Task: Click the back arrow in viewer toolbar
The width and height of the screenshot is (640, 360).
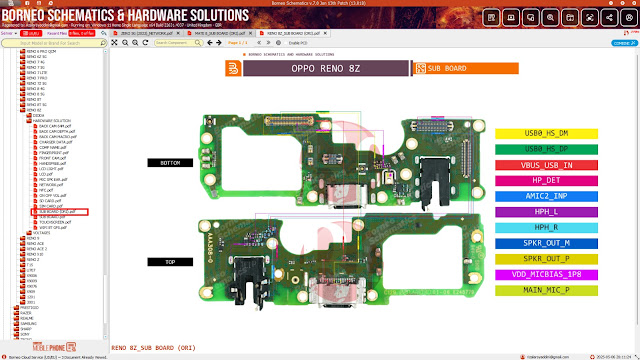Action: (x=210, y=43)
